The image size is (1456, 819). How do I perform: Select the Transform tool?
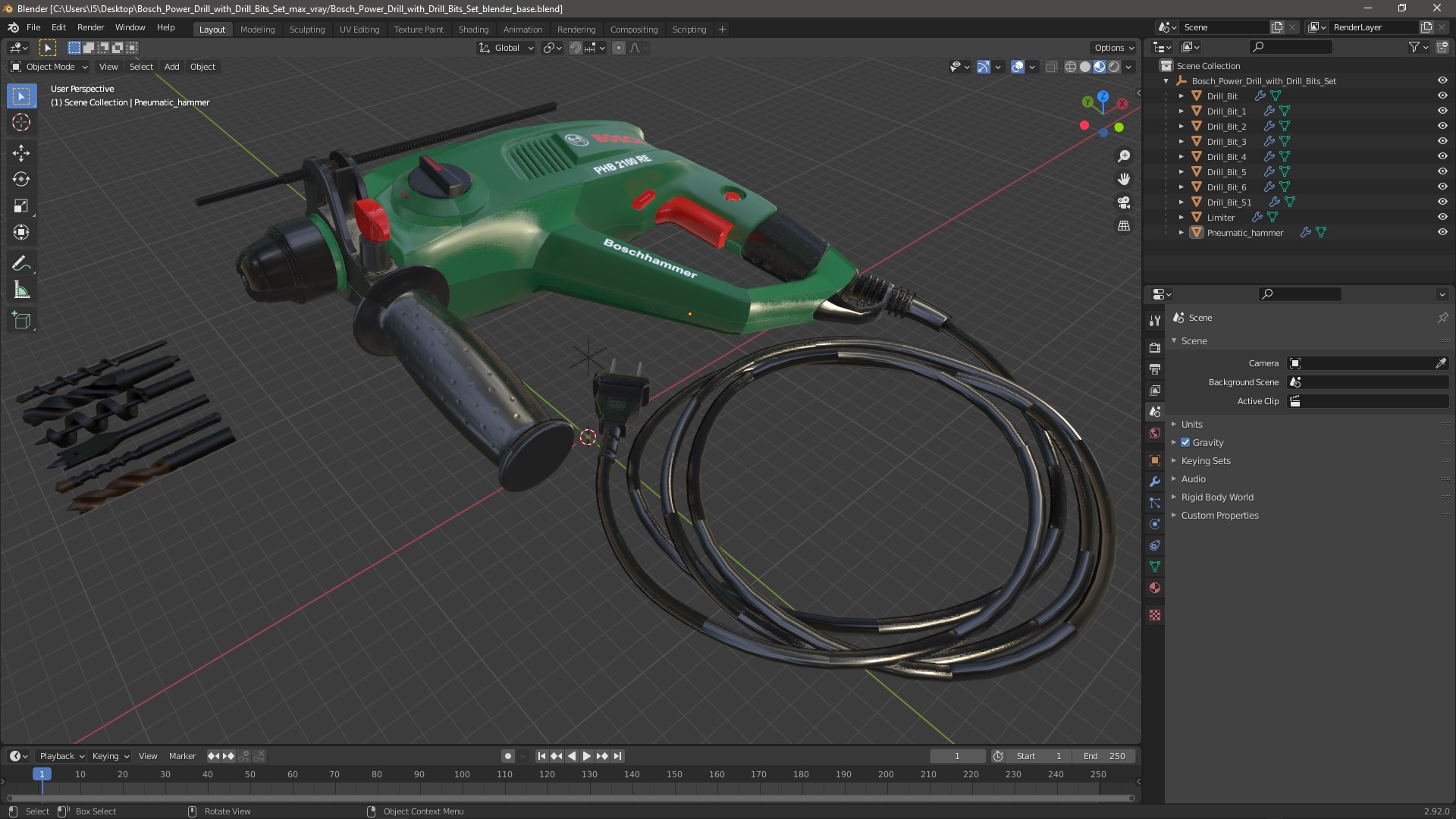click(x=21, y=233)
